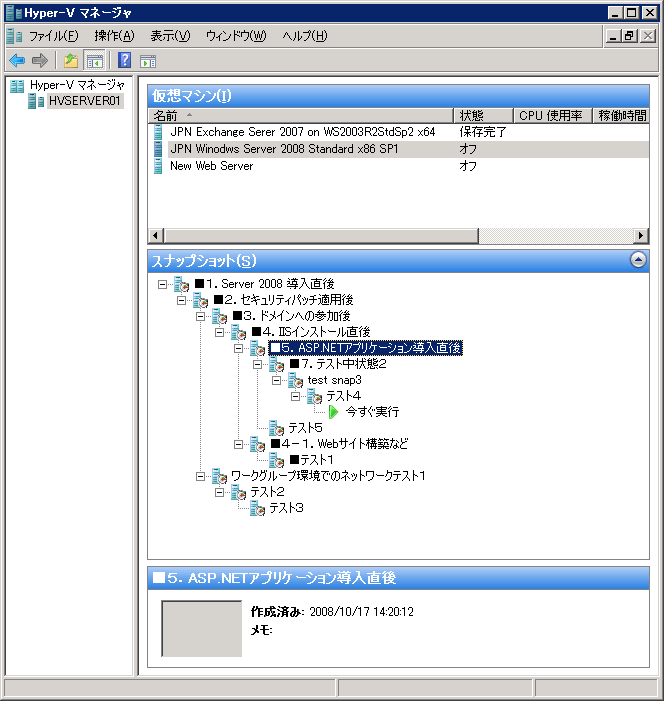This screenshot has height=701, width=664.
Task: Collapse the test snap3 node
Action: (276, 380)
